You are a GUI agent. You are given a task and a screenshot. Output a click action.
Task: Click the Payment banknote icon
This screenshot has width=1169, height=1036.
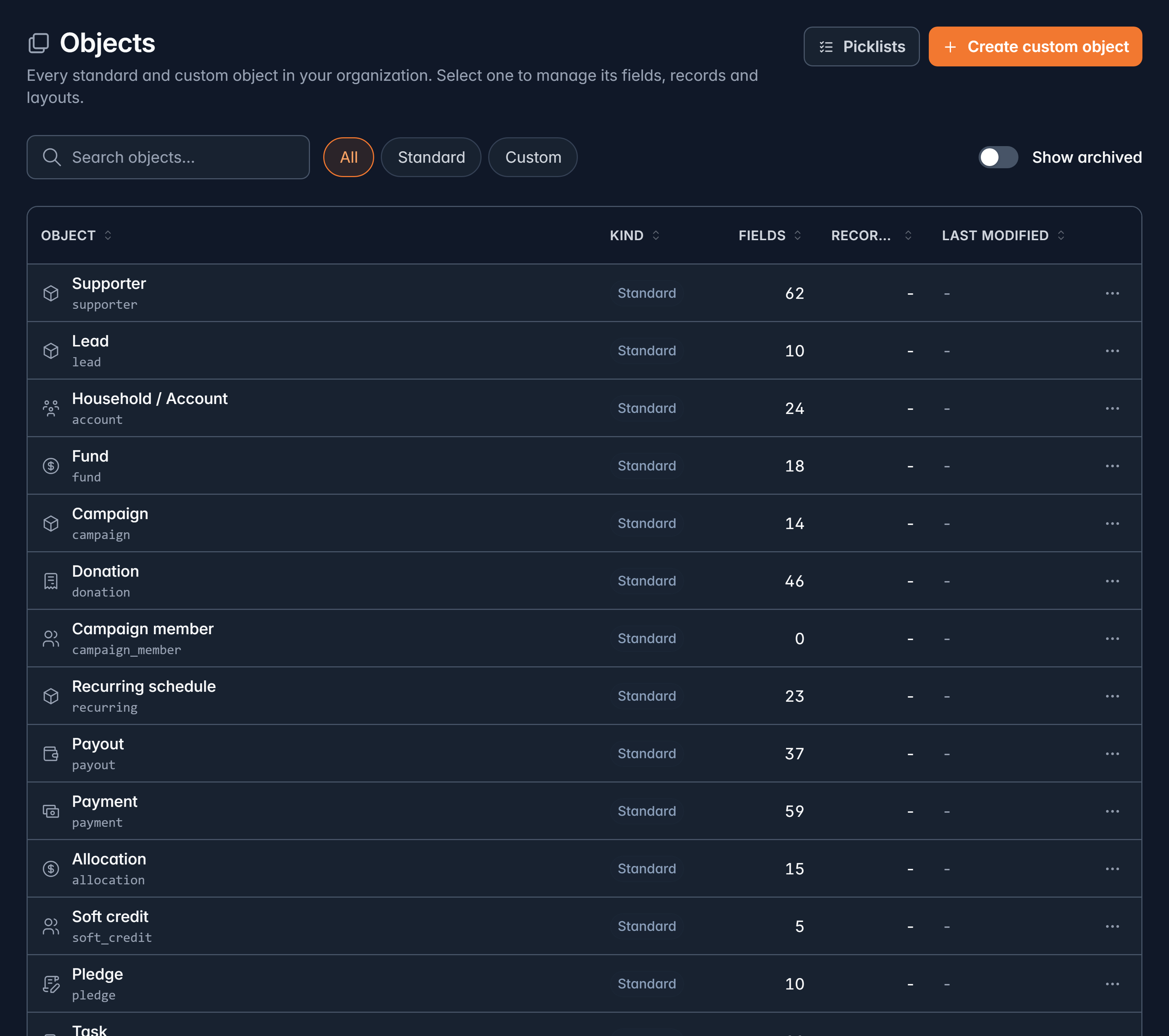51,811
